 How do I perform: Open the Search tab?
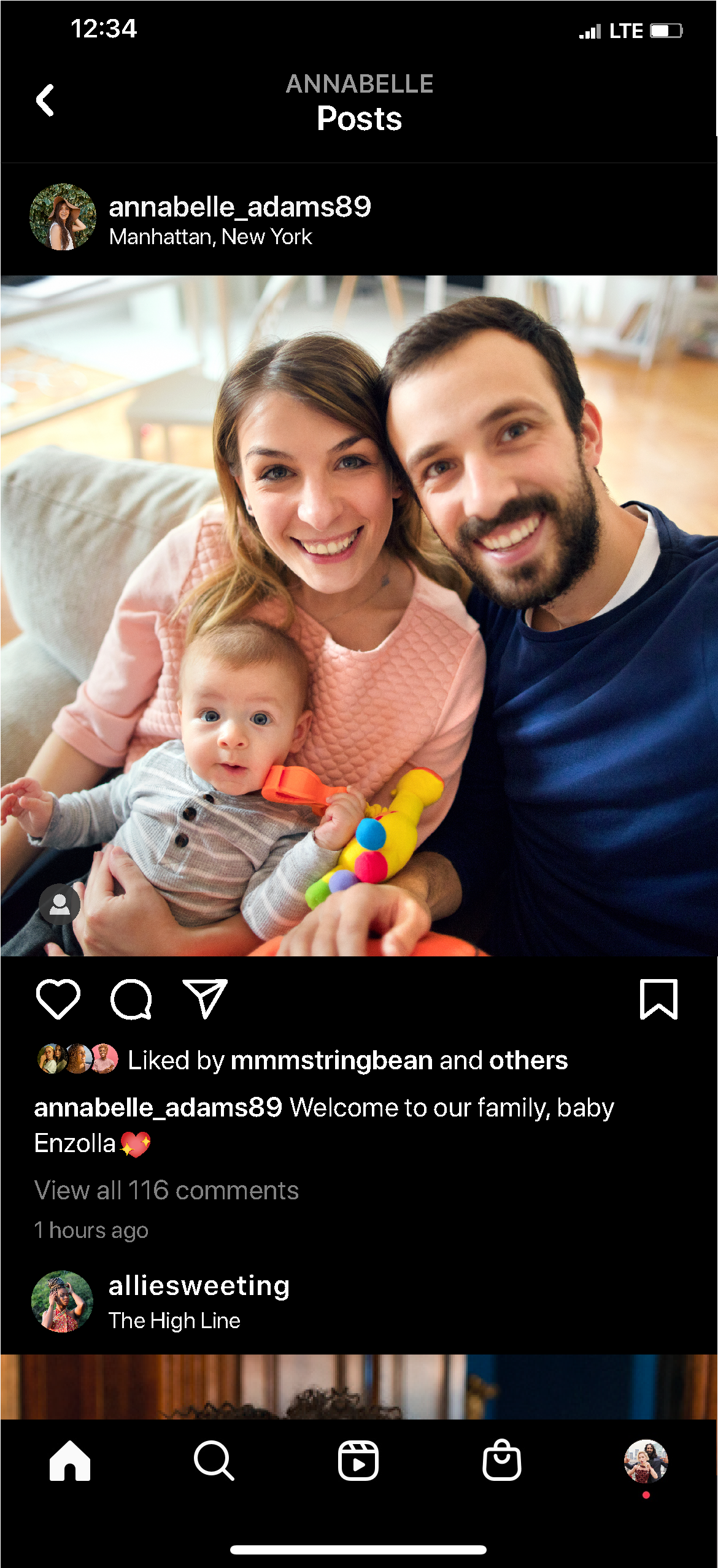point(214,1461)
